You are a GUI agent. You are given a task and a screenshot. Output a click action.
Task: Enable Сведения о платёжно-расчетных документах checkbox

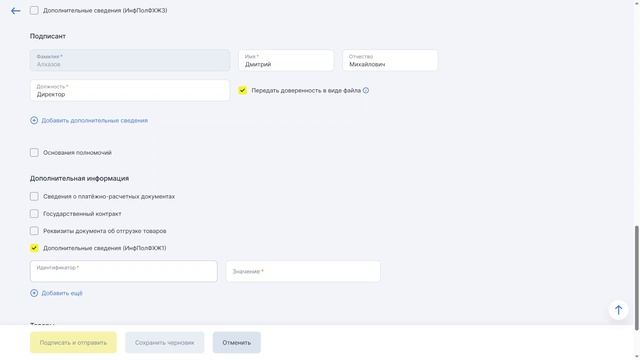point(34,196)
